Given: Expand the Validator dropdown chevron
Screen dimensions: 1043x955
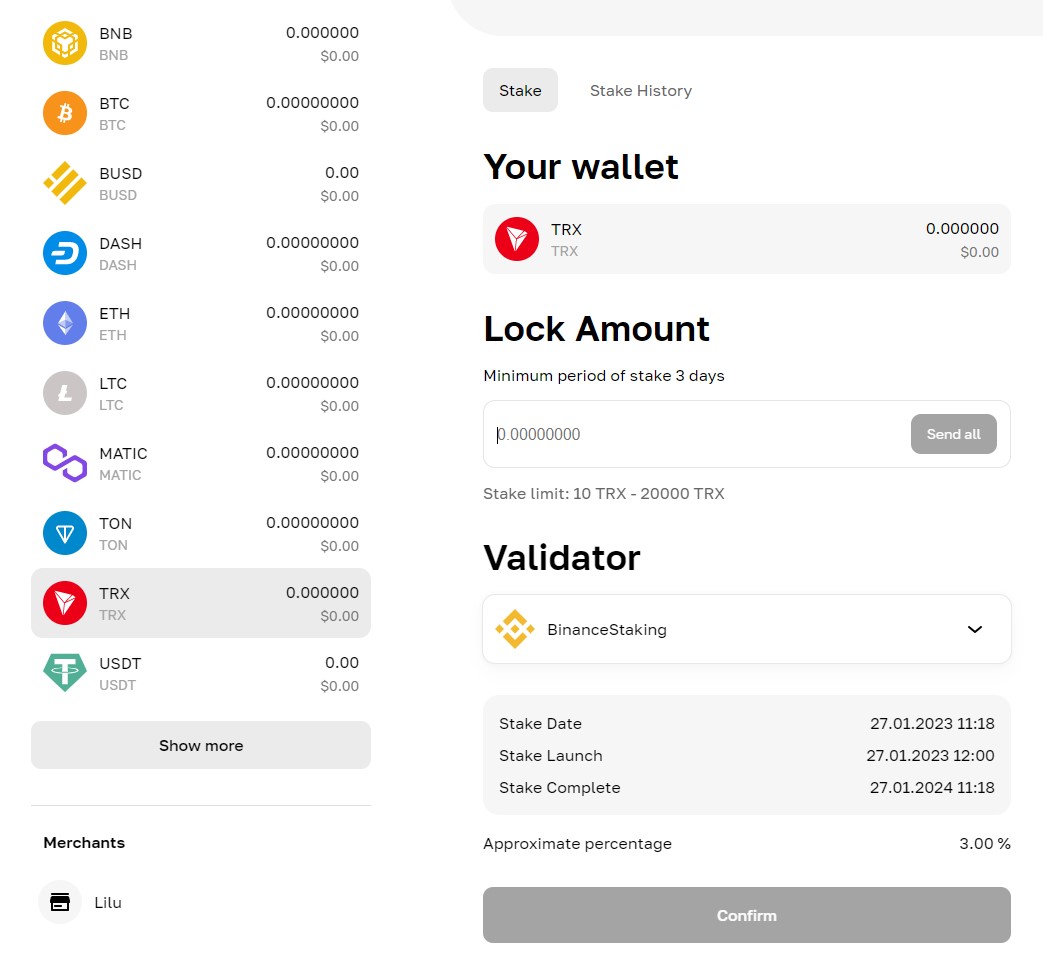Looking at the screenshot, I should click(975, 629).
